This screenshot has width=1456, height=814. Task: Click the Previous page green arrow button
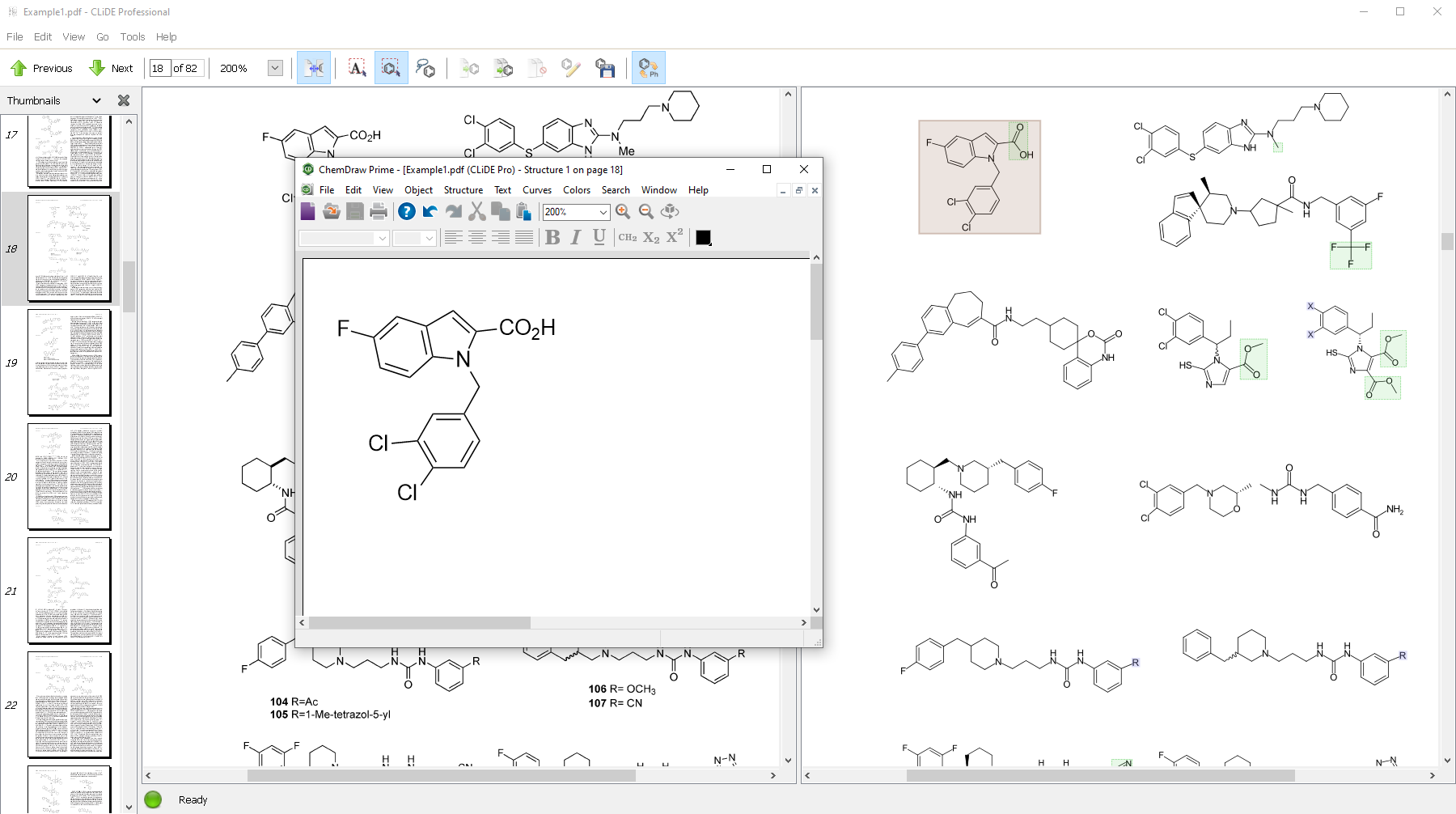point(42,68)
